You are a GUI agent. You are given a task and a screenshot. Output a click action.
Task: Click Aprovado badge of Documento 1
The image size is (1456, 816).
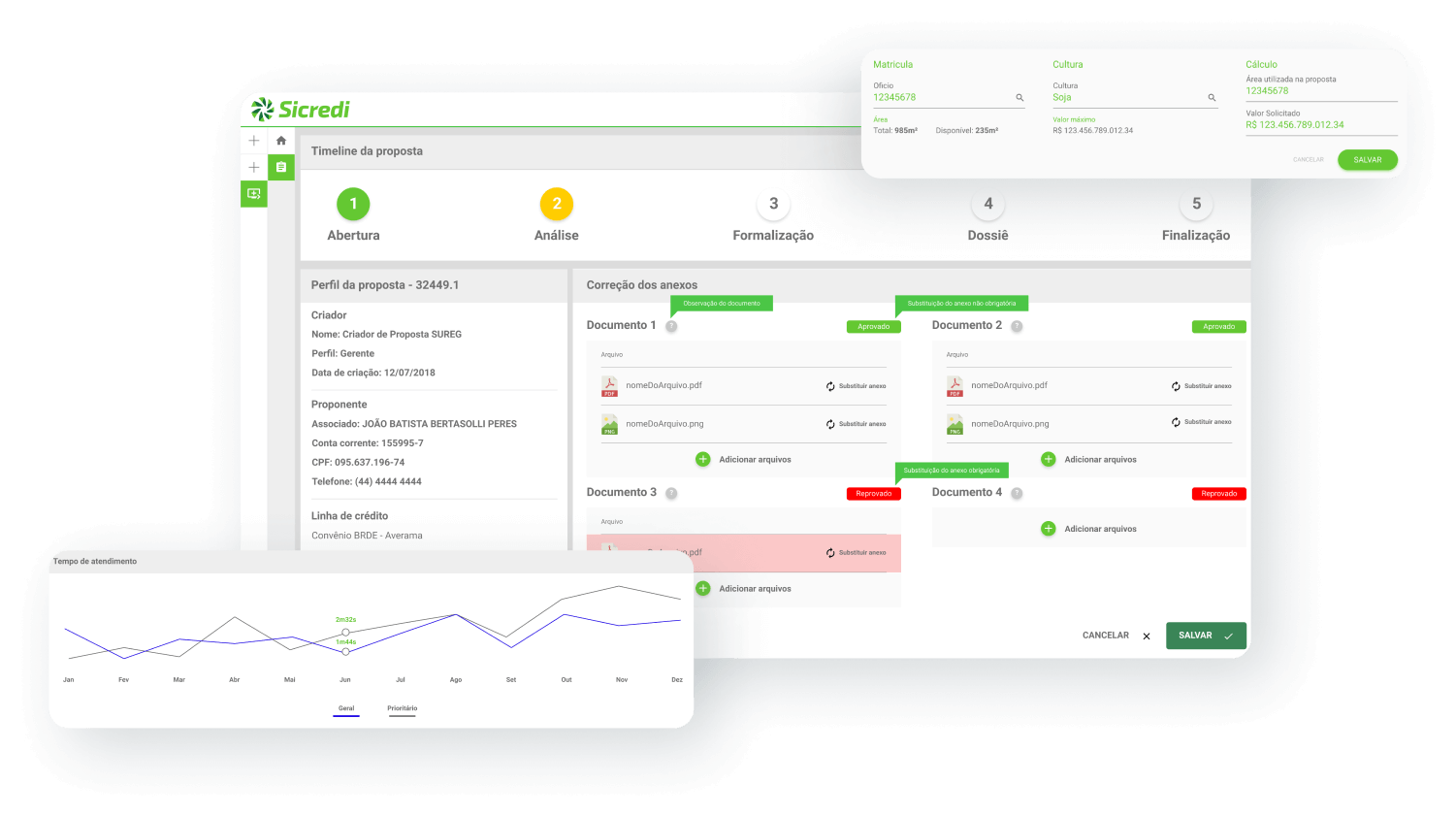pos(874,327)
